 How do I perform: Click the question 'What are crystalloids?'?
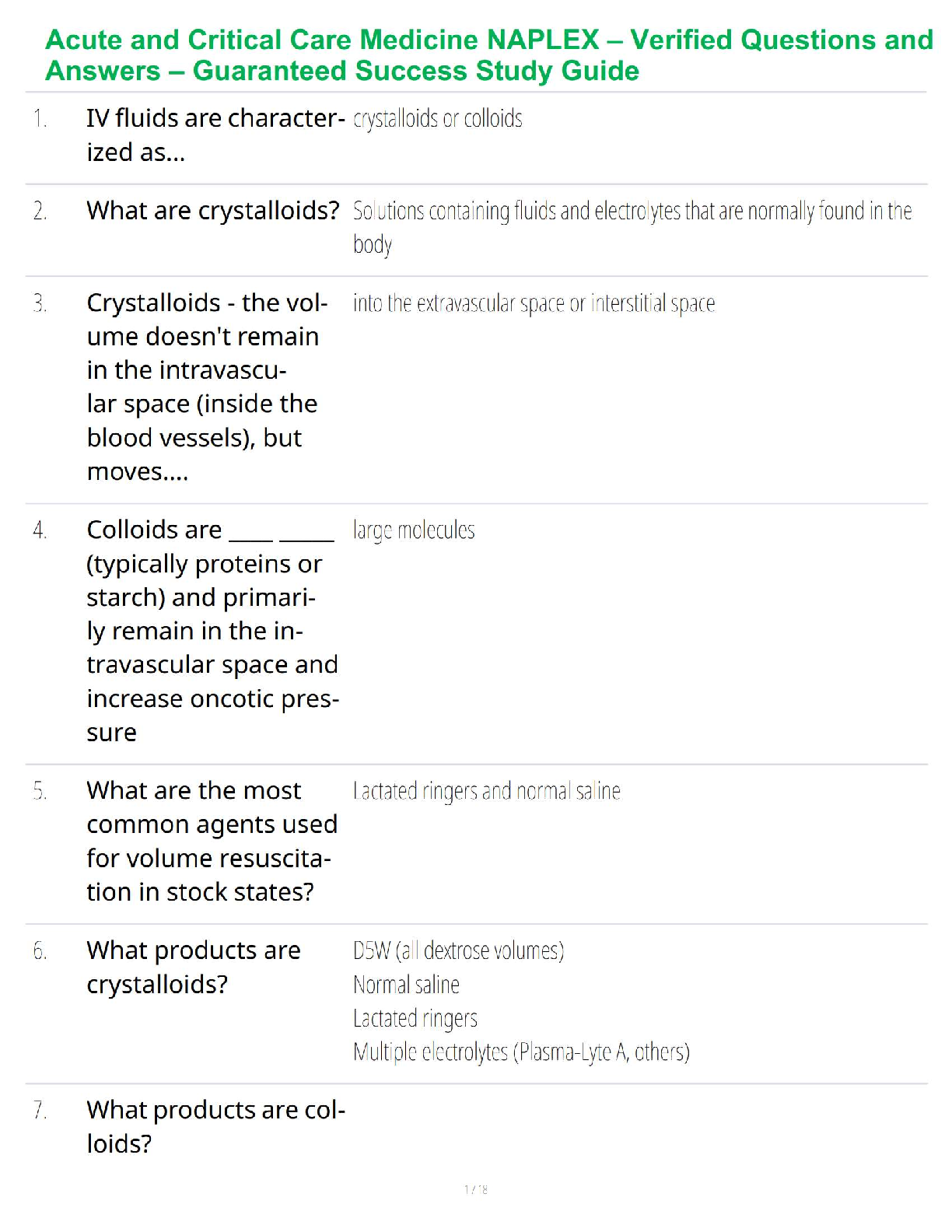pos(213,210)
